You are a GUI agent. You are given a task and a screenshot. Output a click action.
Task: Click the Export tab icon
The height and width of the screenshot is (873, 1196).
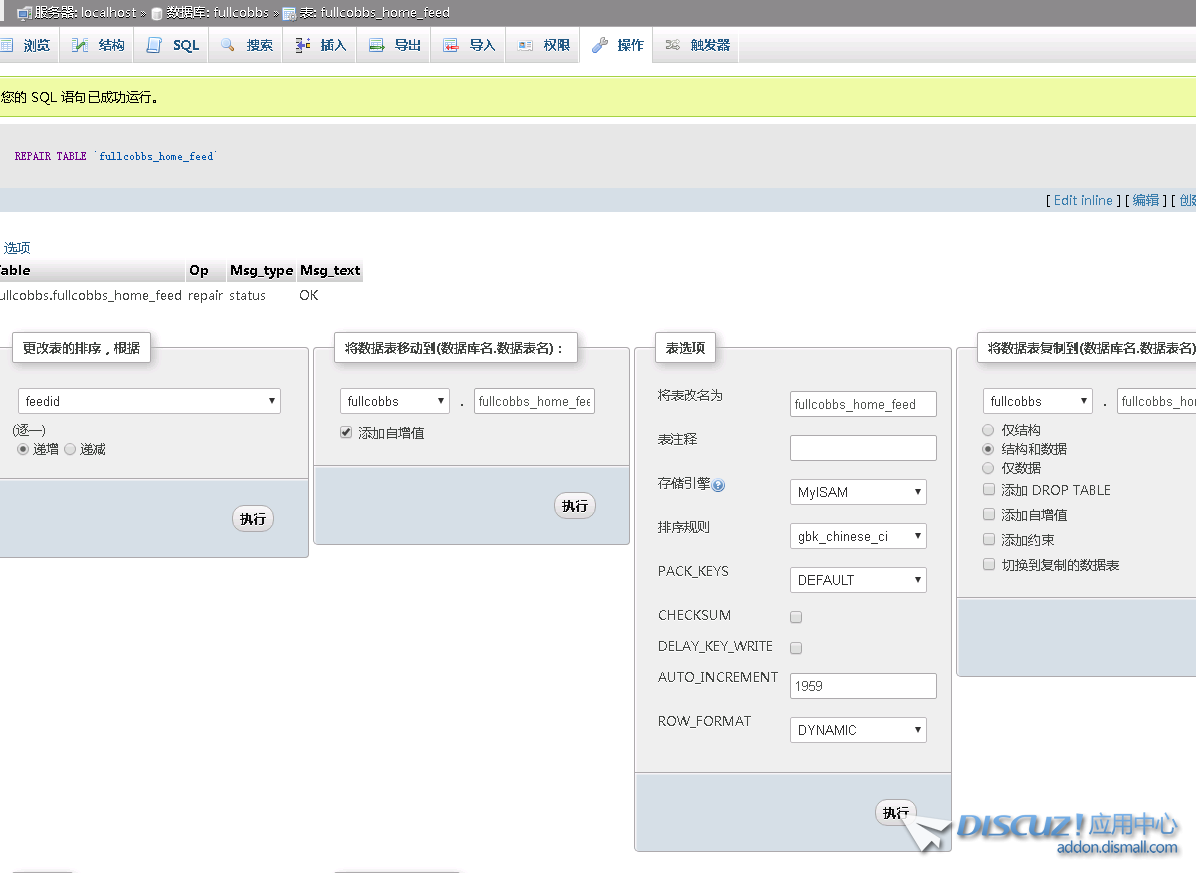click(x=376, y=45)
